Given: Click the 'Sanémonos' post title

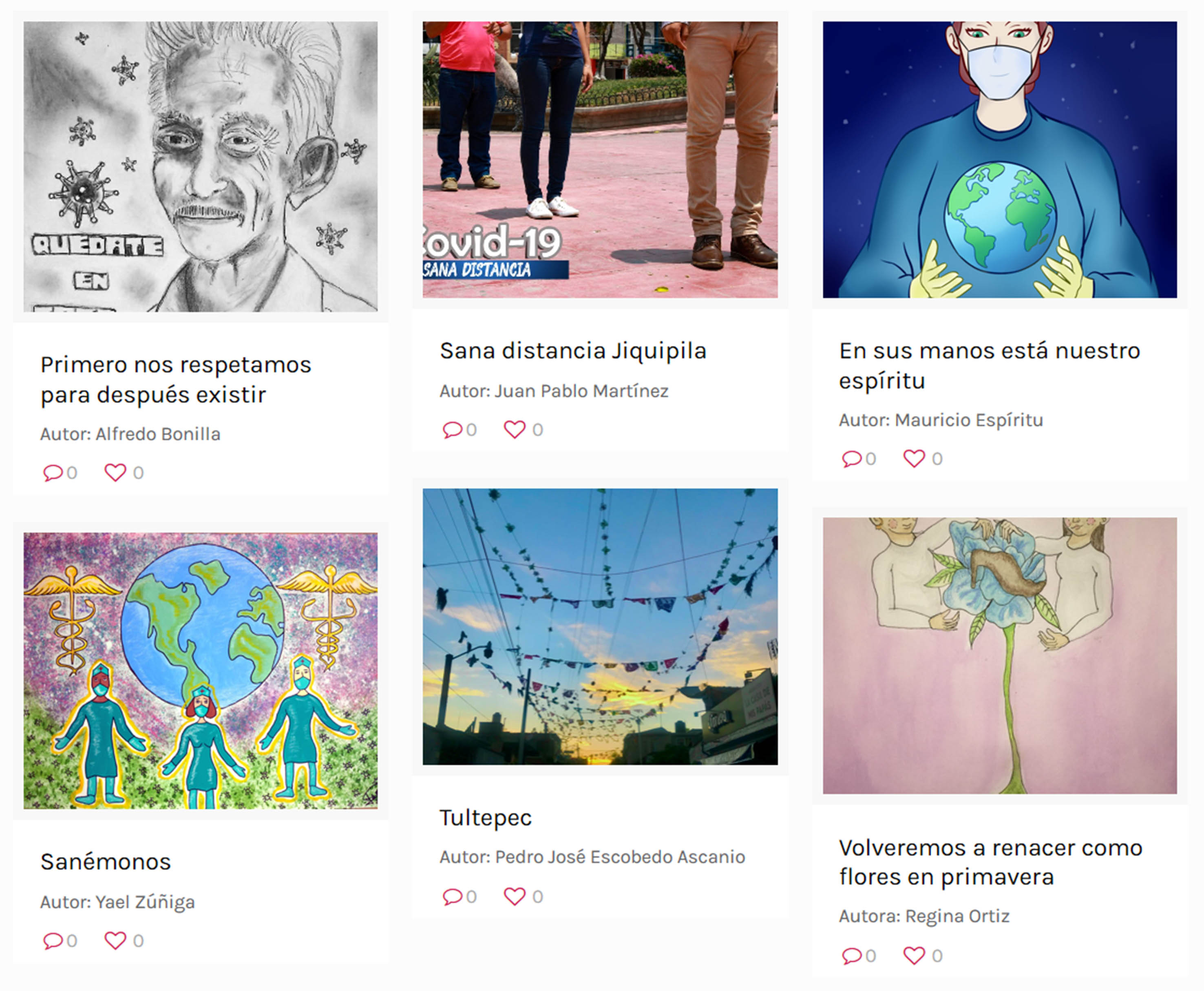Looking at the screenshot, I should (106, 861).
